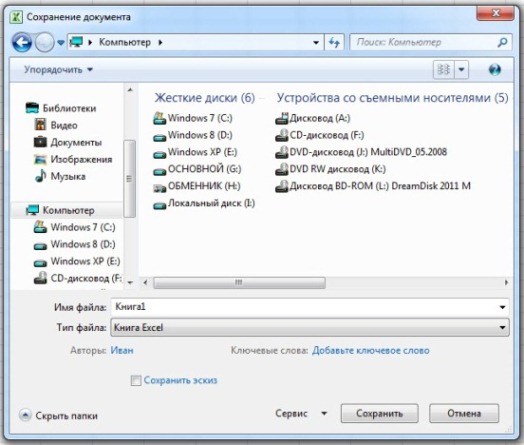Expand the Имя файла dropdown arrow

pos(502,307)
